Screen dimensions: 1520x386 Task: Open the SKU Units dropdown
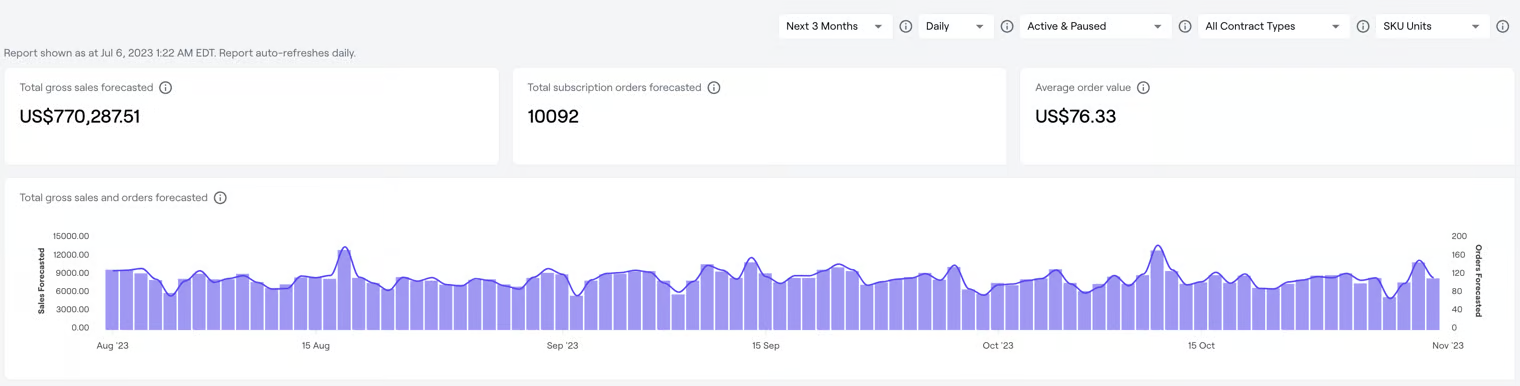(1432, 27)
